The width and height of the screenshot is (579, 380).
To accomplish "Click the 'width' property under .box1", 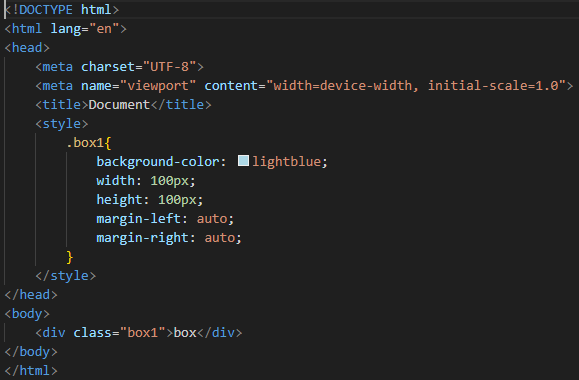I will [116, 181].
